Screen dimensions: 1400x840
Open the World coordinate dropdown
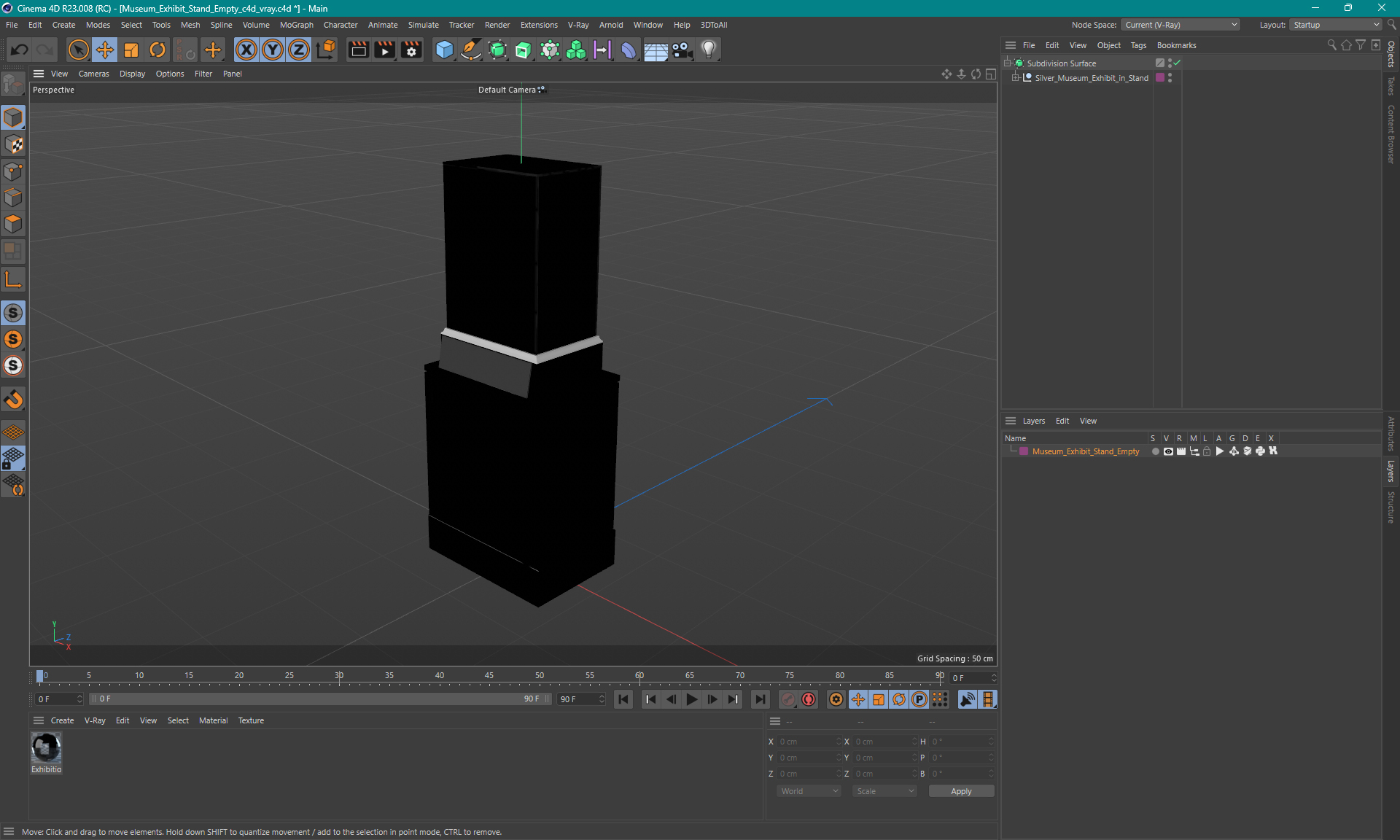(809, 791)
